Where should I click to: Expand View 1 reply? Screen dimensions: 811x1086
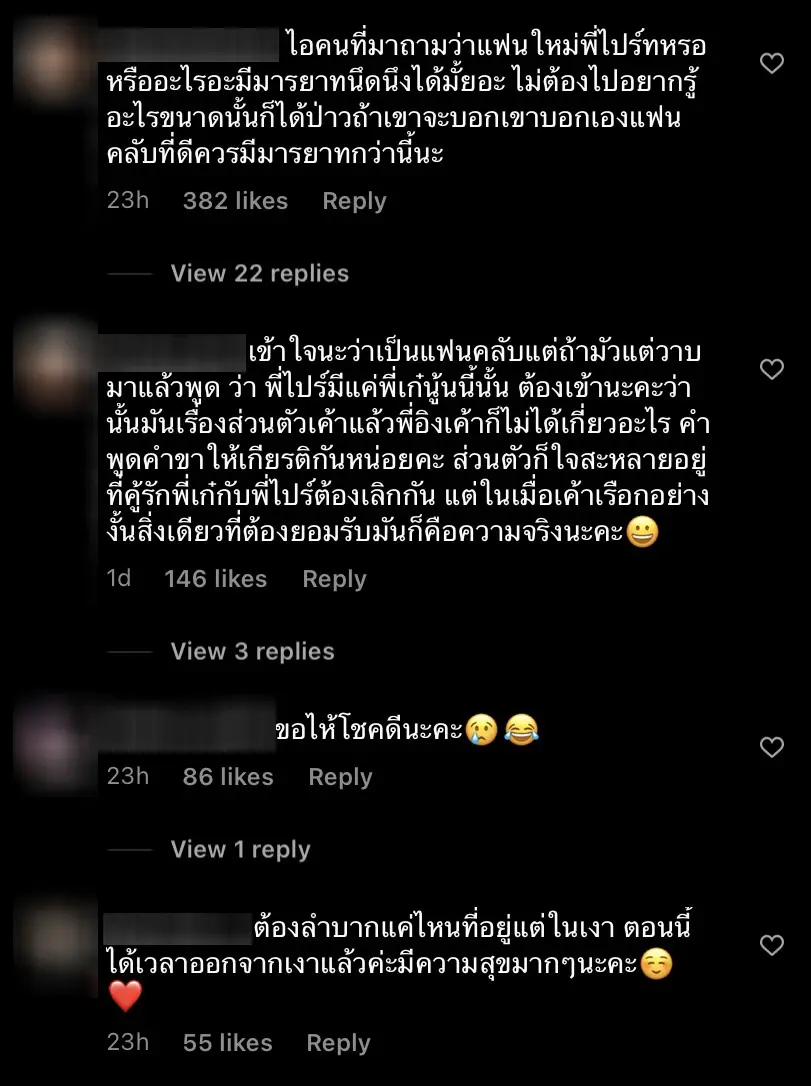pos(240,849)
